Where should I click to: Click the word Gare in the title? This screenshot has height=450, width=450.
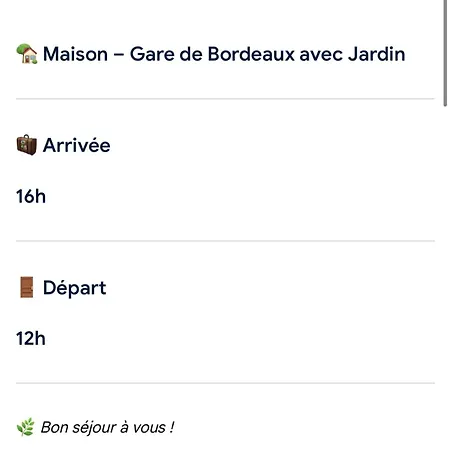click(152, 54)
